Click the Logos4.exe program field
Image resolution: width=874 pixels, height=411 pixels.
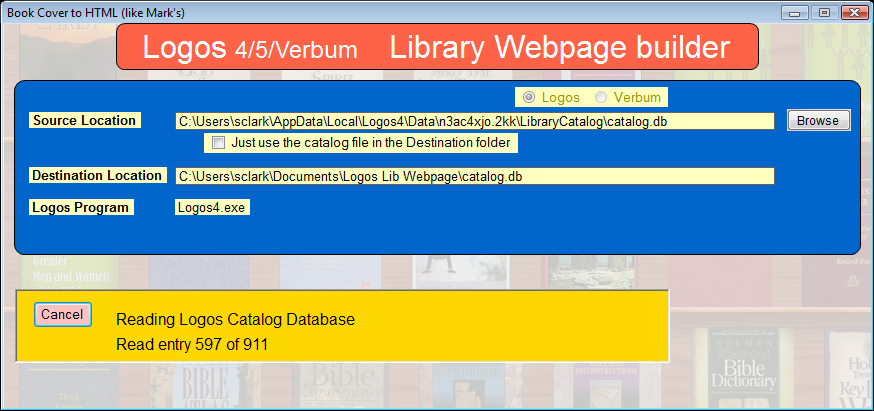point(212,207)
